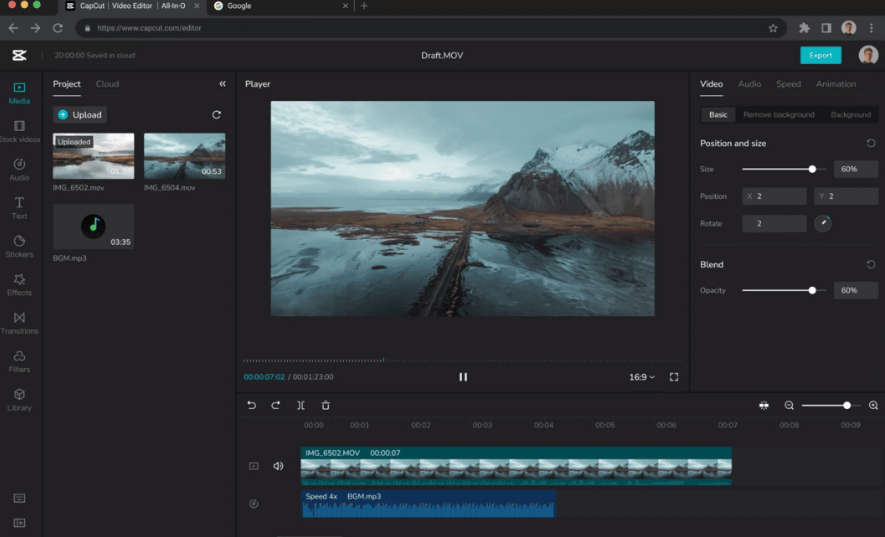Delete the selected clip
This screenshot has height=537, width=885.
[x=326, y=405]
